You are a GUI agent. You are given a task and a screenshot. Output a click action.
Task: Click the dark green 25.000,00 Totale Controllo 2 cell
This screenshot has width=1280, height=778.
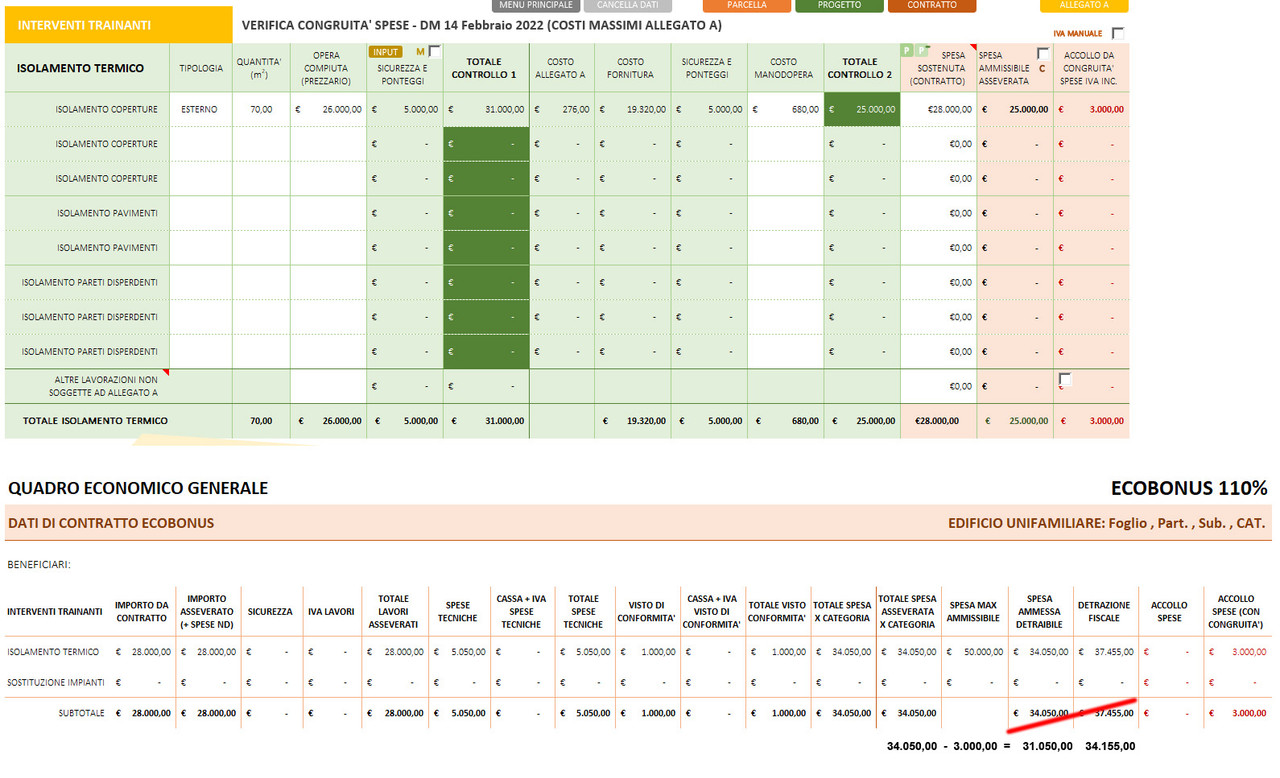(x=862, y=109)
